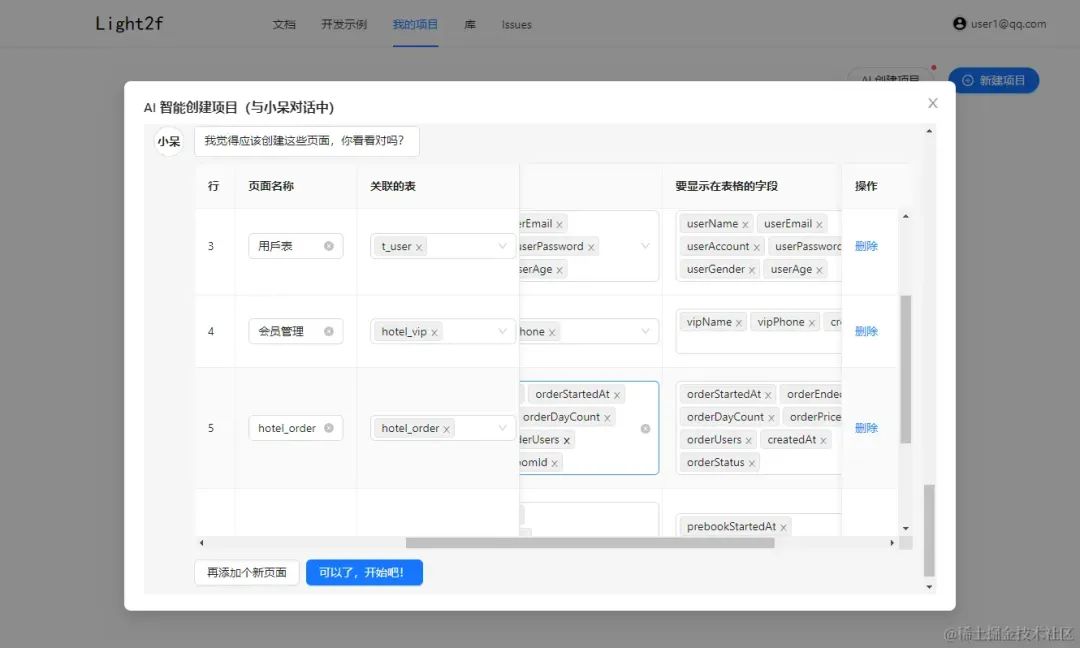Click the horizontal scrollbar's right arrow
Image resolution: width=1080 pixels, height=648 pixels.
click(892, 542)
